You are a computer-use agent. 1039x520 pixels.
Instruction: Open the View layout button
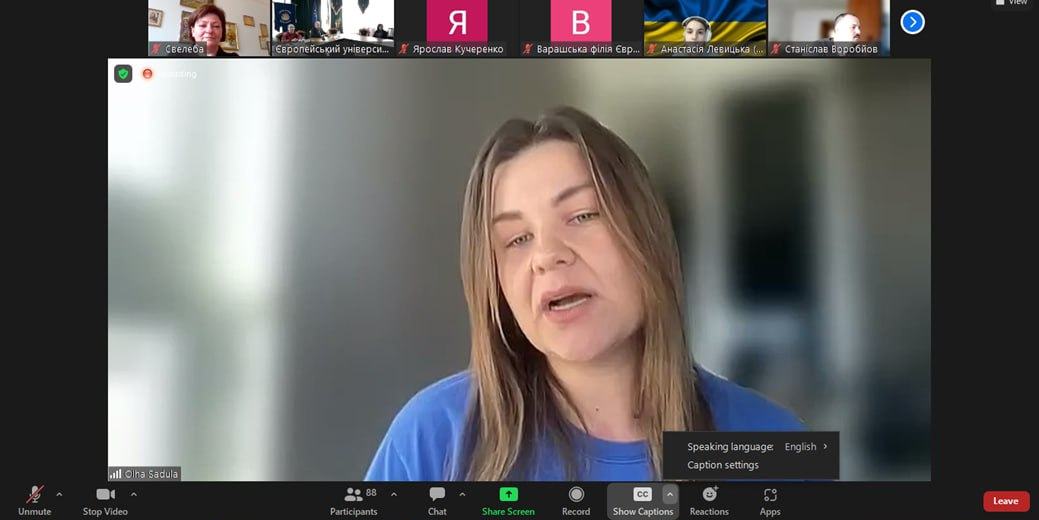point(1012,3)
